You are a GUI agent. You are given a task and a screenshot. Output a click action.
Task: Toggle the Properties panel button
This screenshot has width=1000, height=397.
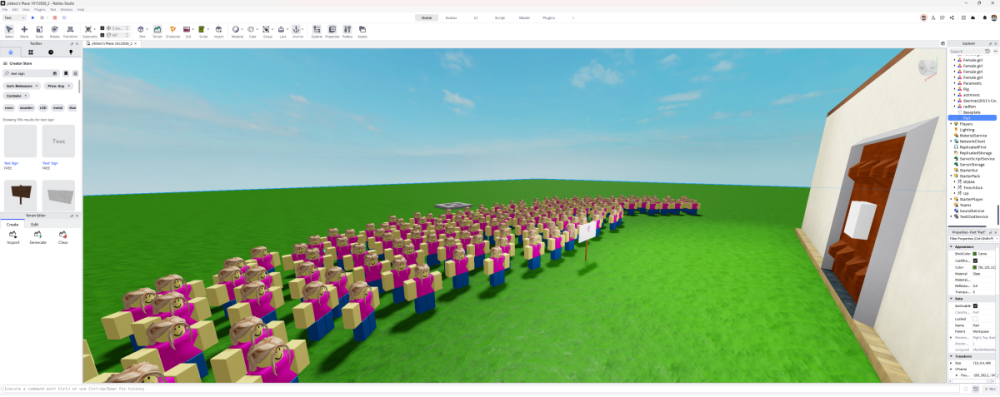pos(332,31)
